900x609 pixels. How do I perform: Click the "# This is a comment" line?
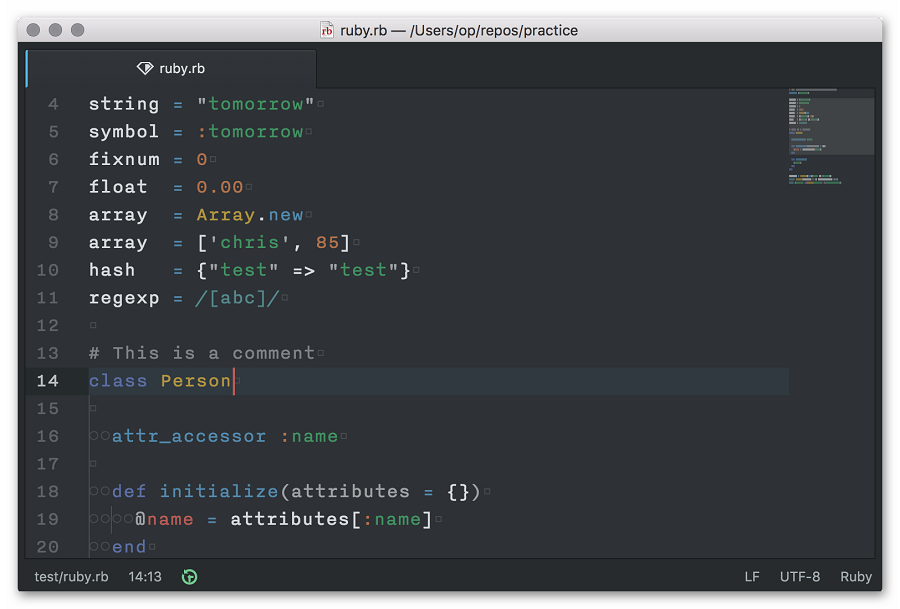202,353
